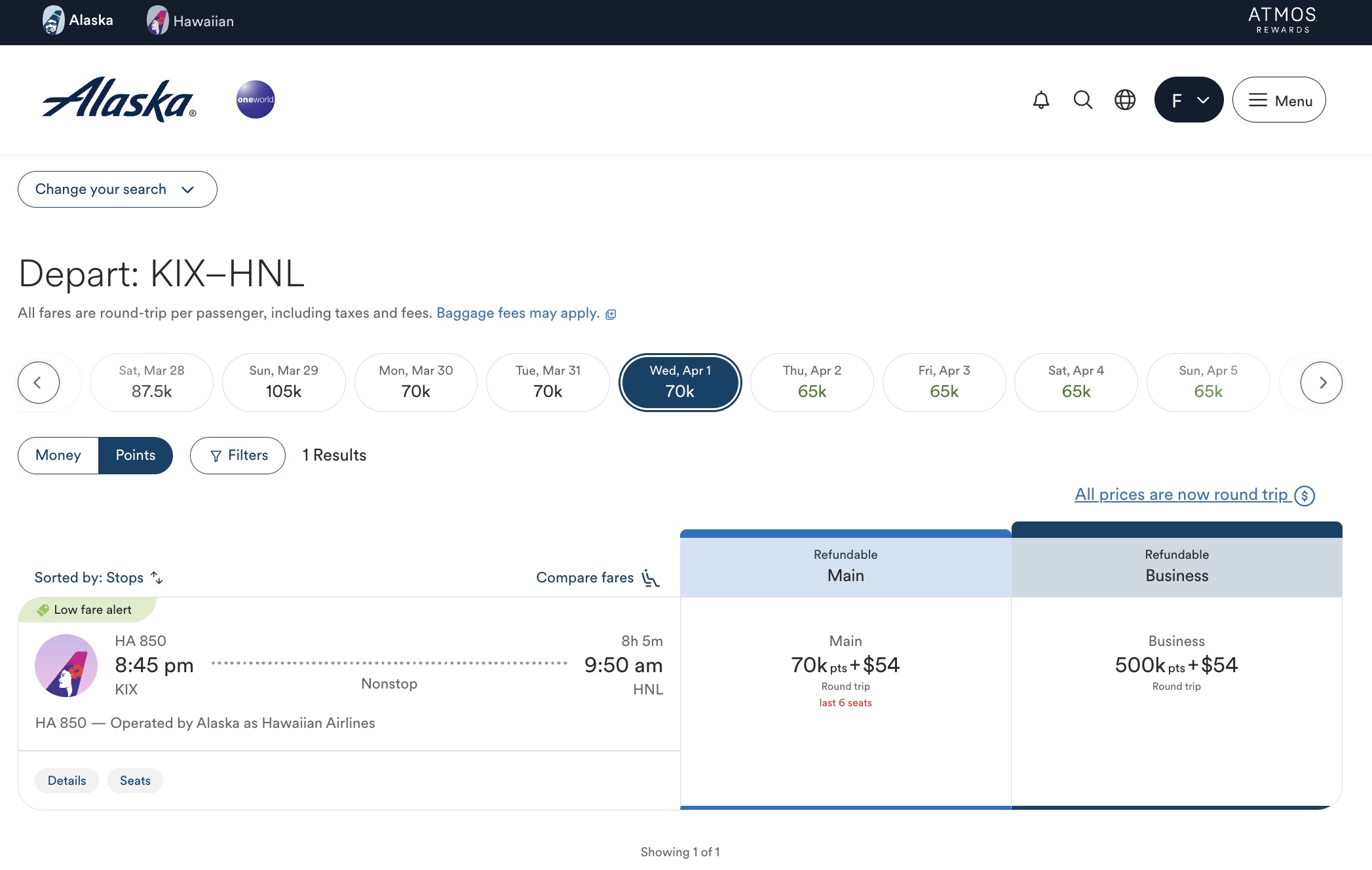Viewport: 1372px width, 870px height.
Task: Expand Change your search dropdown
Action: pos(117,189)
